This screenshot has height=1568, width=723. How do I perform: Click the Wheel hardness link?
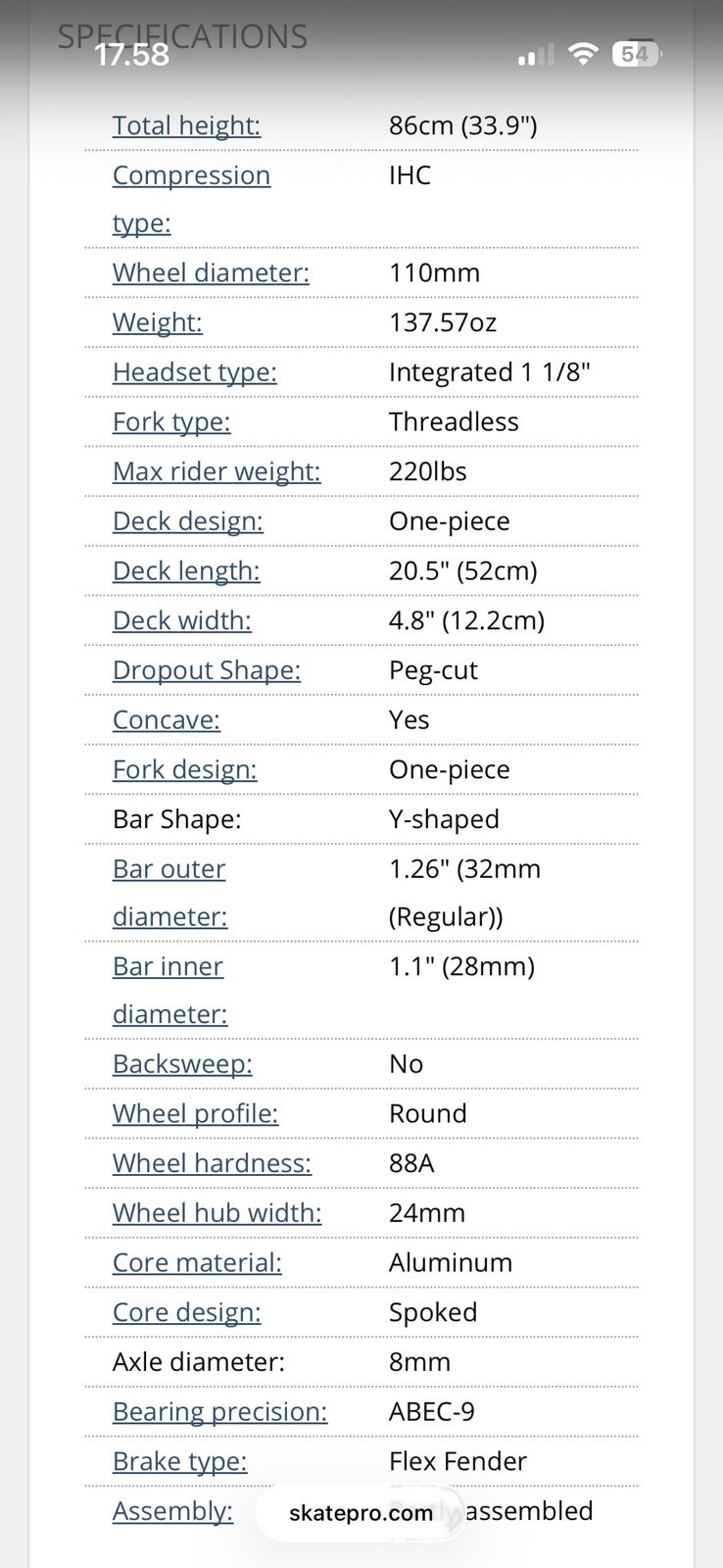(x=212, y=1163)
